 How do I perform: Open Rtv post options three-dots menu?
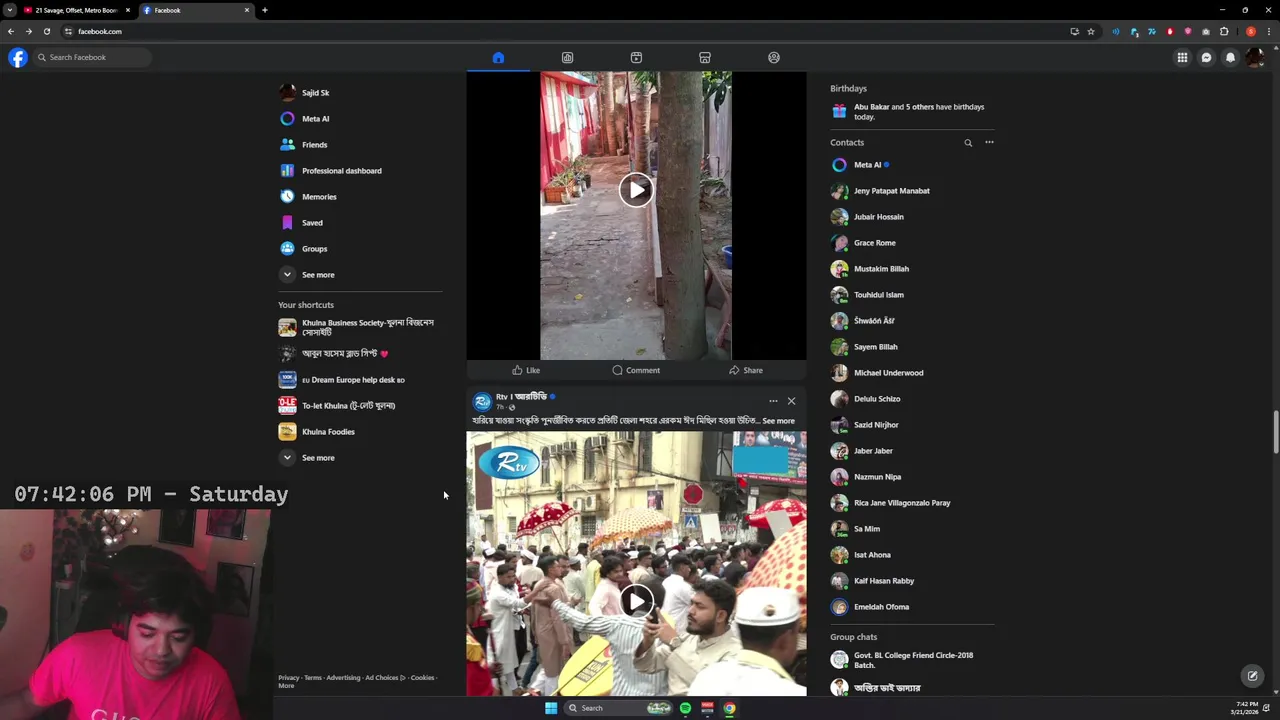tap(773, 401)
